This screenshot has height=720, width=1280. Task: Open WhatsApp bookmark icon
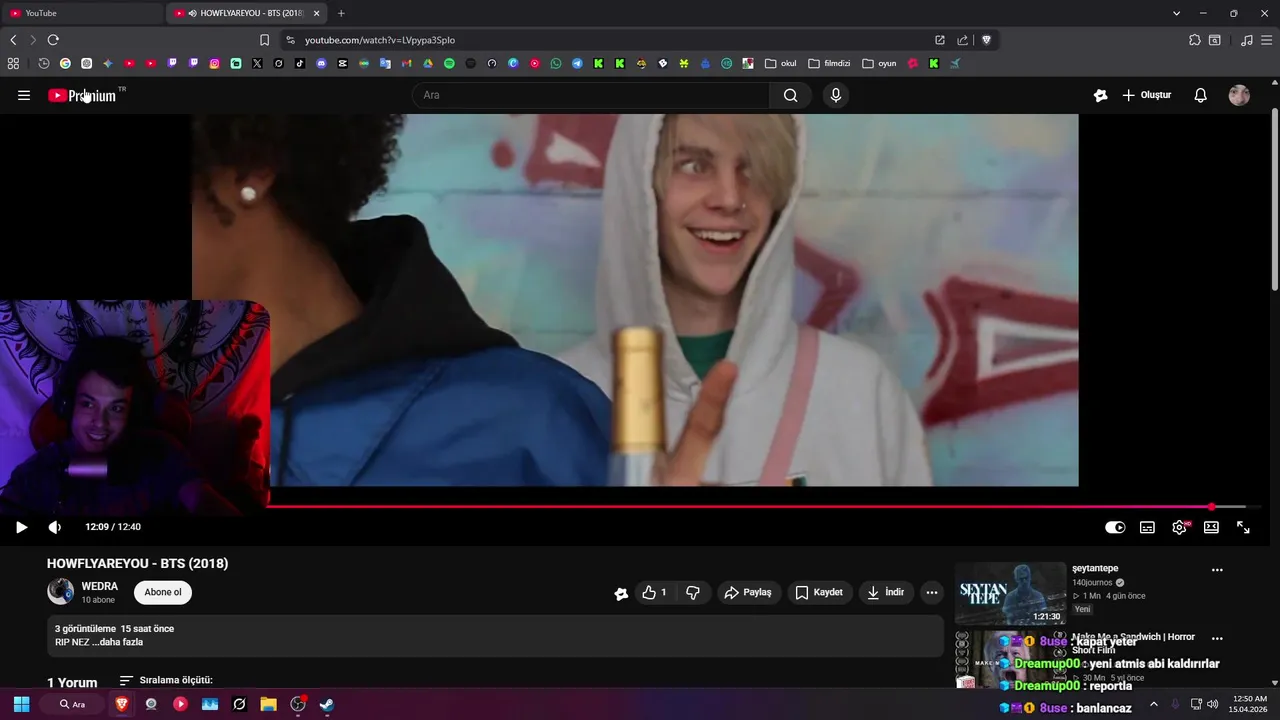click(556, 63)
